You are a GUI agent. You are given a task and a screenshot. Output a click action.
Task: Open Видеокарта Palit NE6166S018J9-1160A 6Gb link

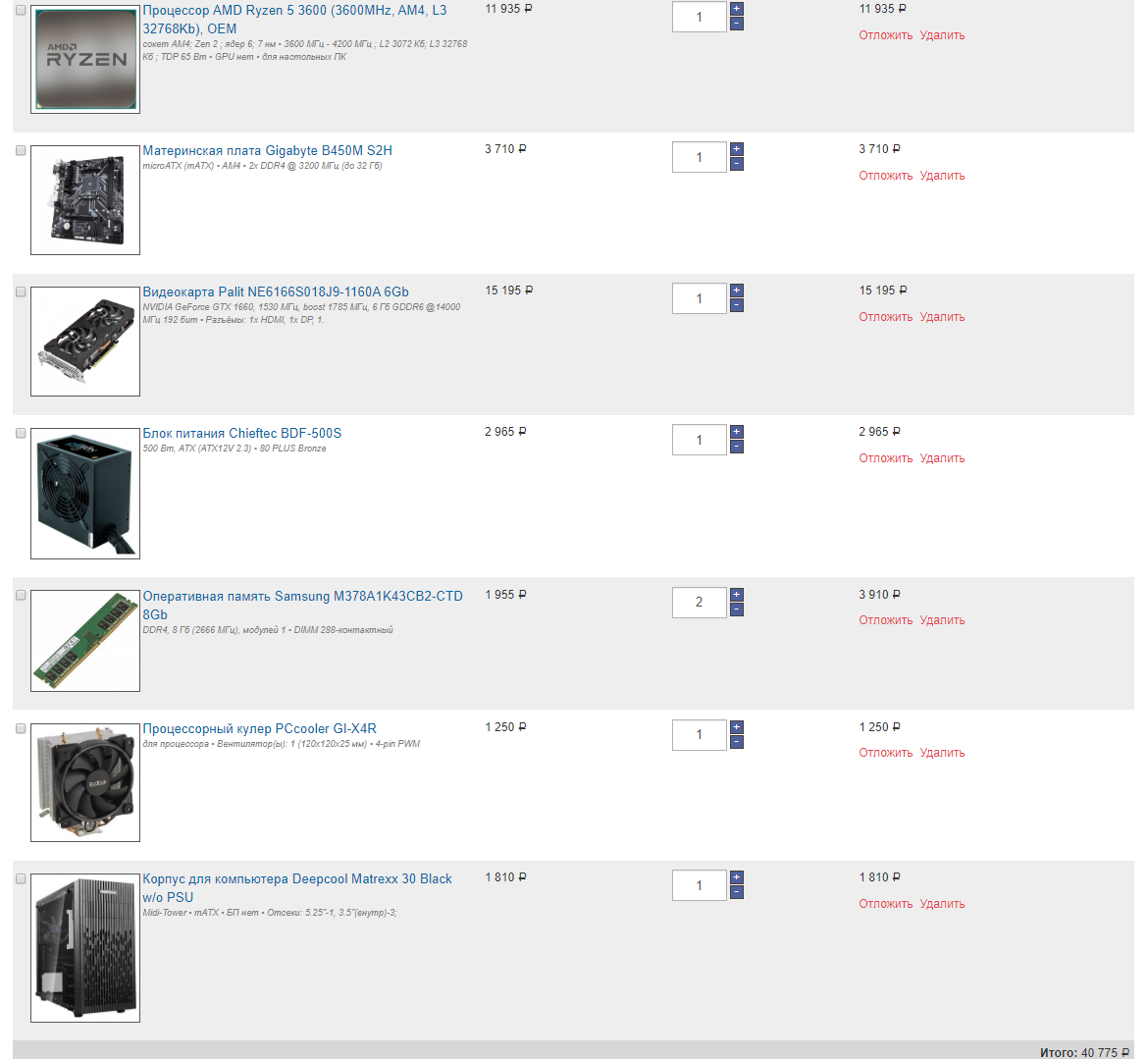pyautogui.click(x=276, y=291)
